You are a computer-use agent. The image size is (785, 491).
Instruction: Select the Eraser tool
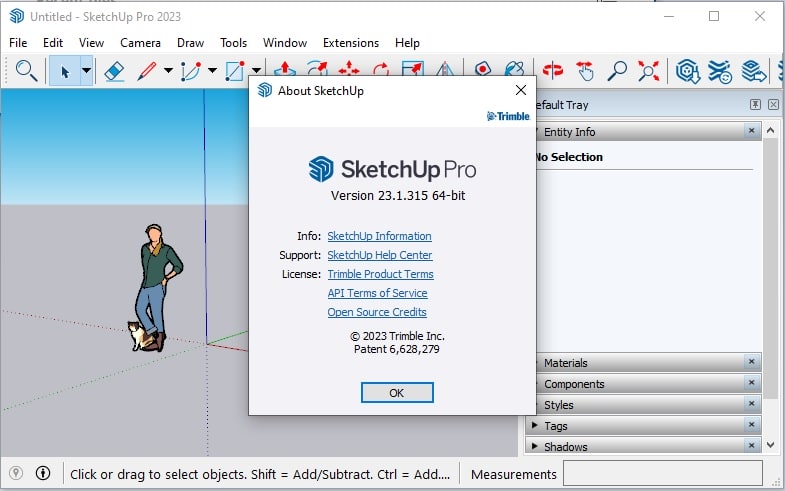point(115,72)
